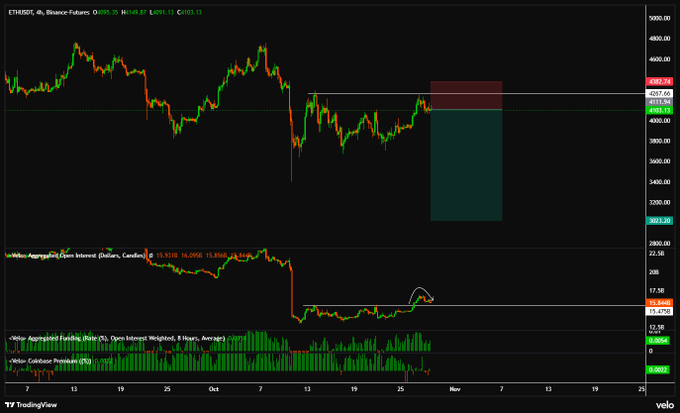Select the Velo Aggregated Funding indicator label
The height and width of the screenshot is (413, 680).
point(117,338)
